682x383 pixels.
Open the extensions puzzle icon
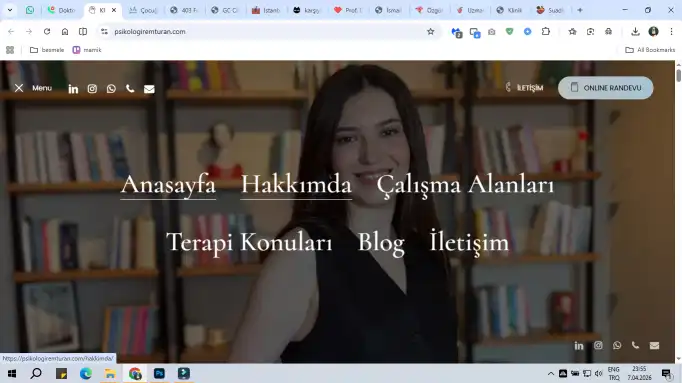(546, 31)
